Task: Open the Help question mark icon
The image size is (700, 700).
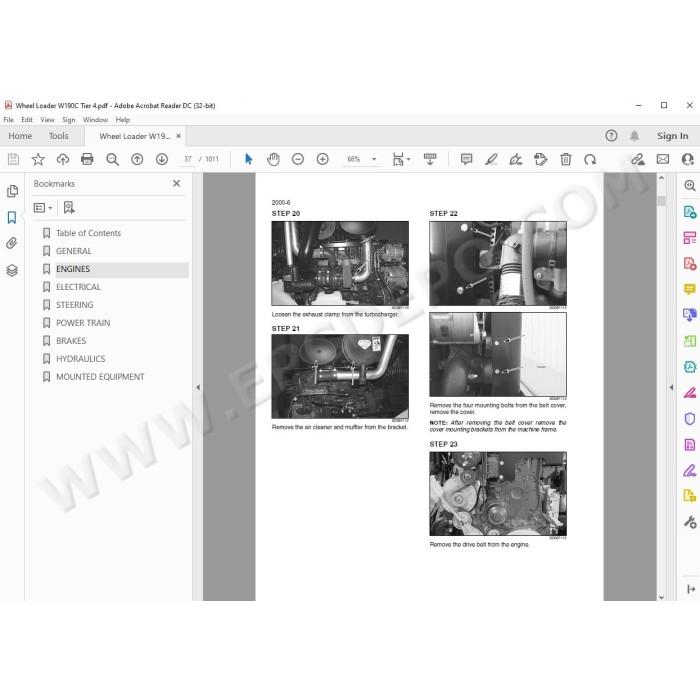Action: [611, 136]
